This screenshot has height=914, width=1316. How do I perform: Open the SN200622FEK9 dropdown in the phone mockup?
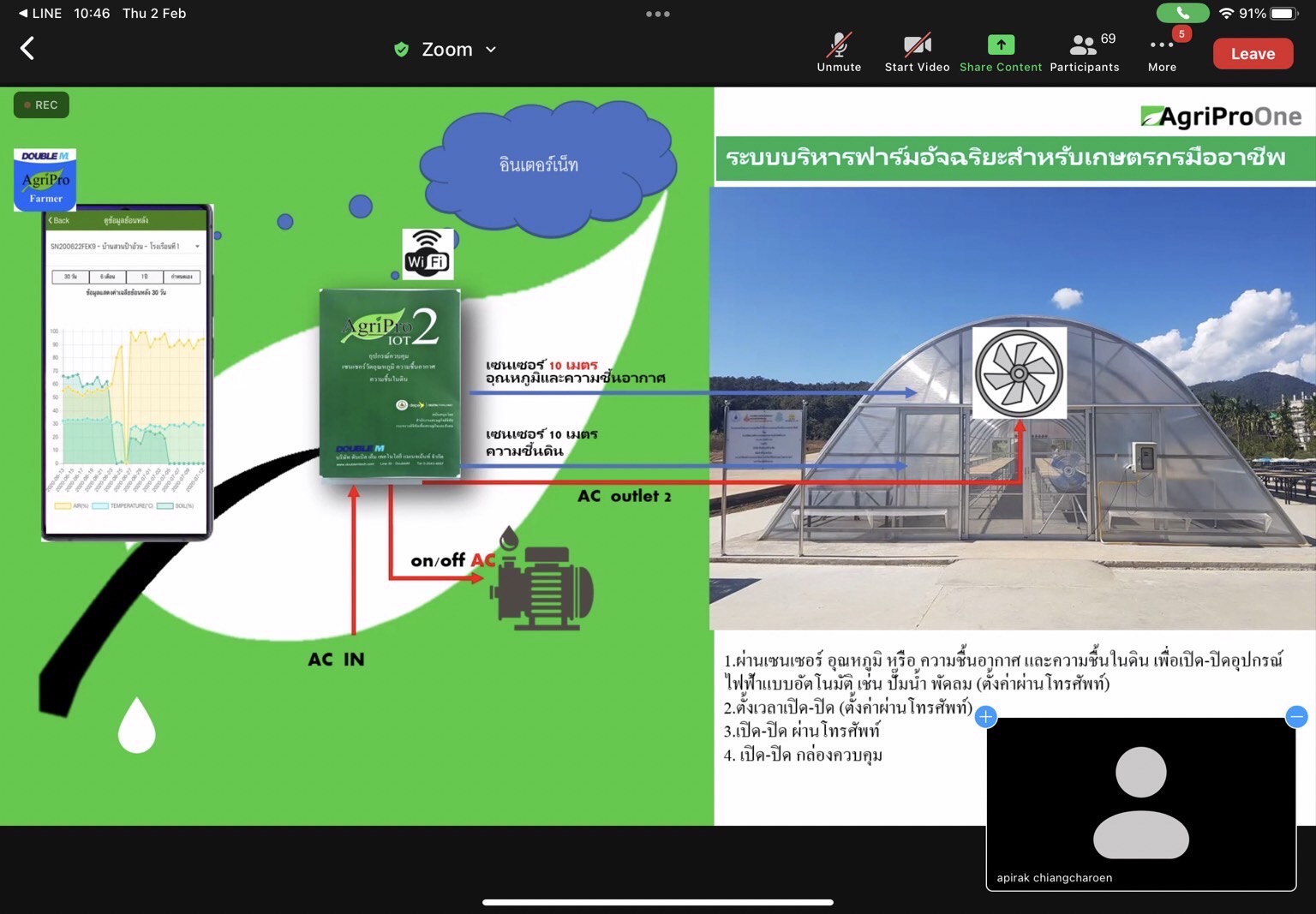click(x=126, y=247)
